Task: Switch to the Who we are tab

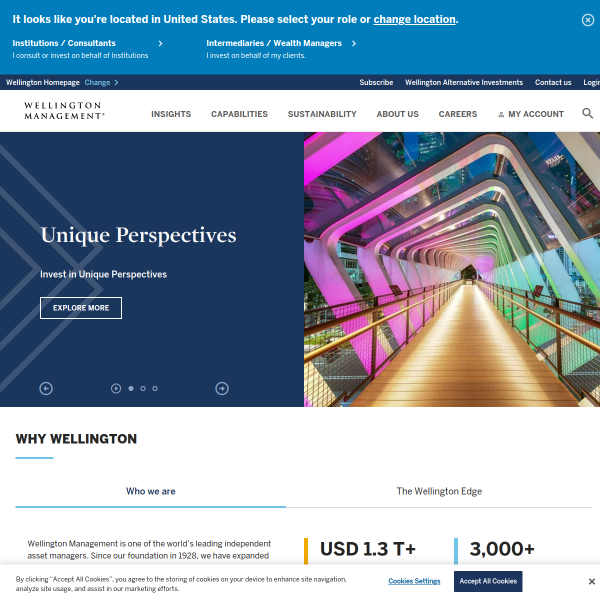Action: (x=151, y=491)
